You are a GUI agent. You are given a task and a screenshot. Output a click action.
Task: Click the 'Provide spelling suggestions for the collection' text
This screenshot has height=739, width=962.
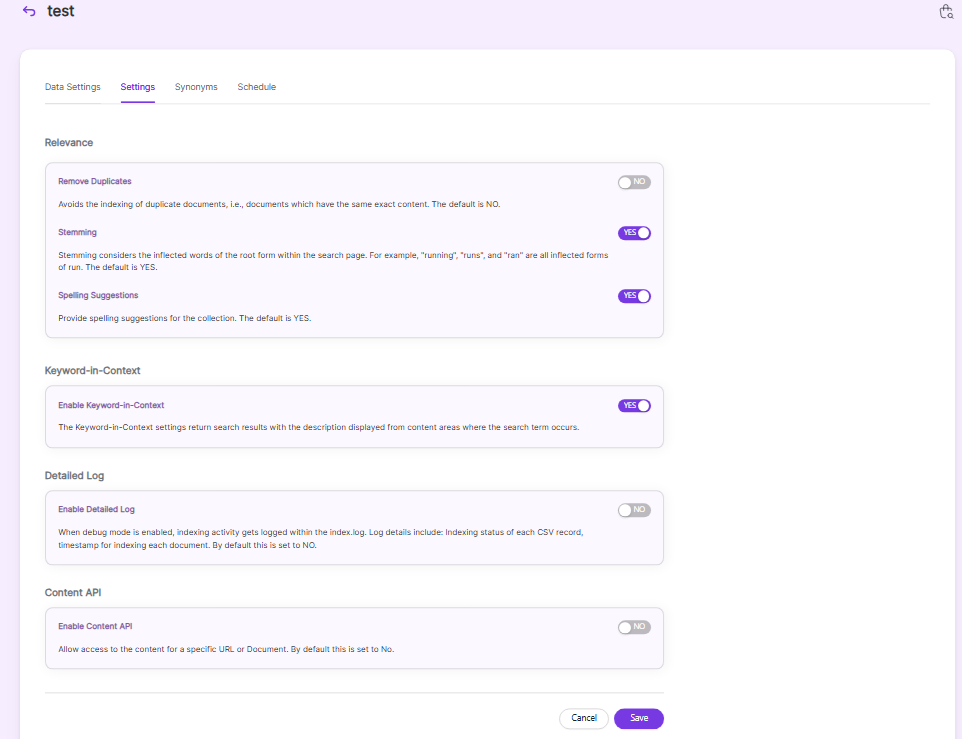tap(185, 318)
